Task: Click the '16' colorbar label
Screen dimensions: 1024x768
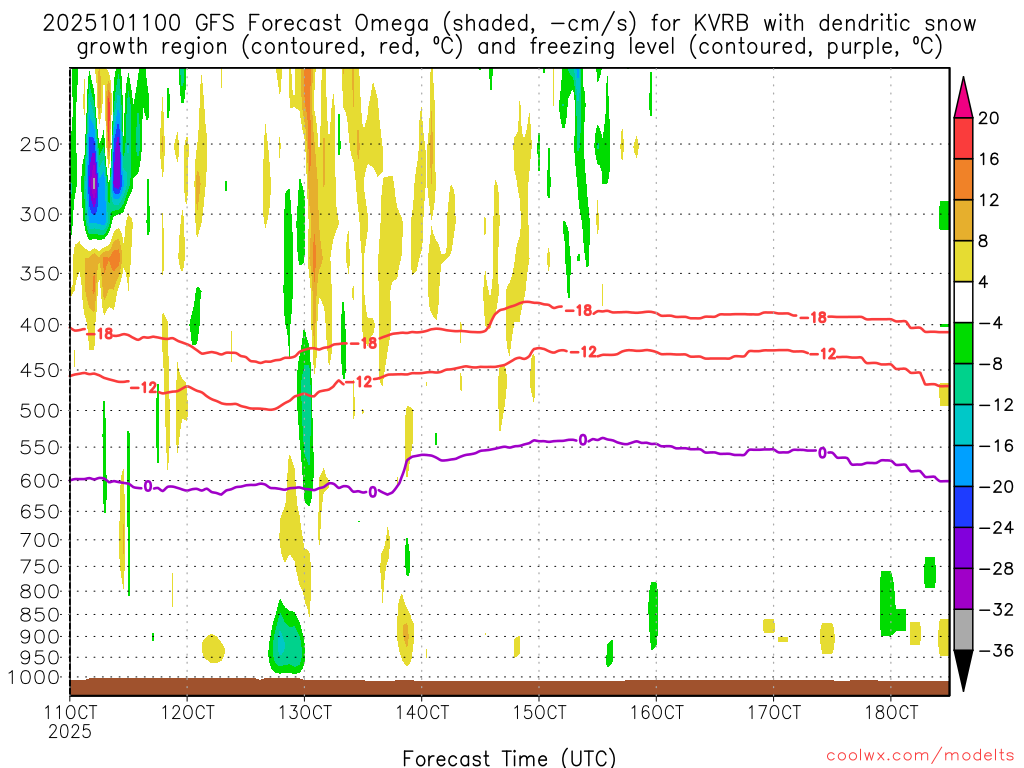Action: tap(989, 159)
